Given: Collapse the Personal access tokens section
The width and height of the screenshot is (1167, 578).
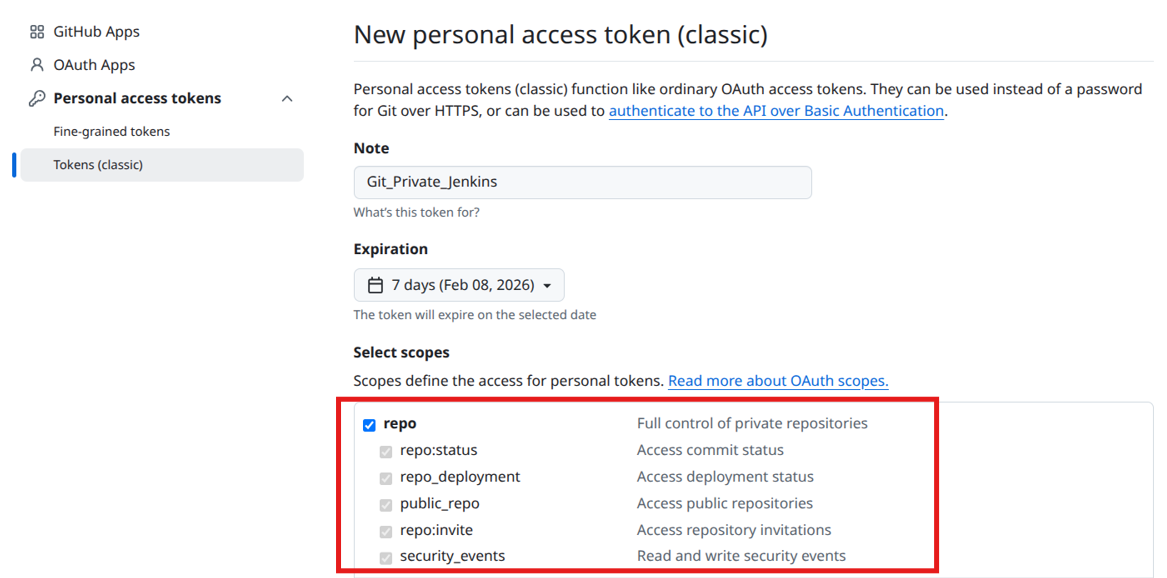Looking at the screenshot, I should [287, 98].
